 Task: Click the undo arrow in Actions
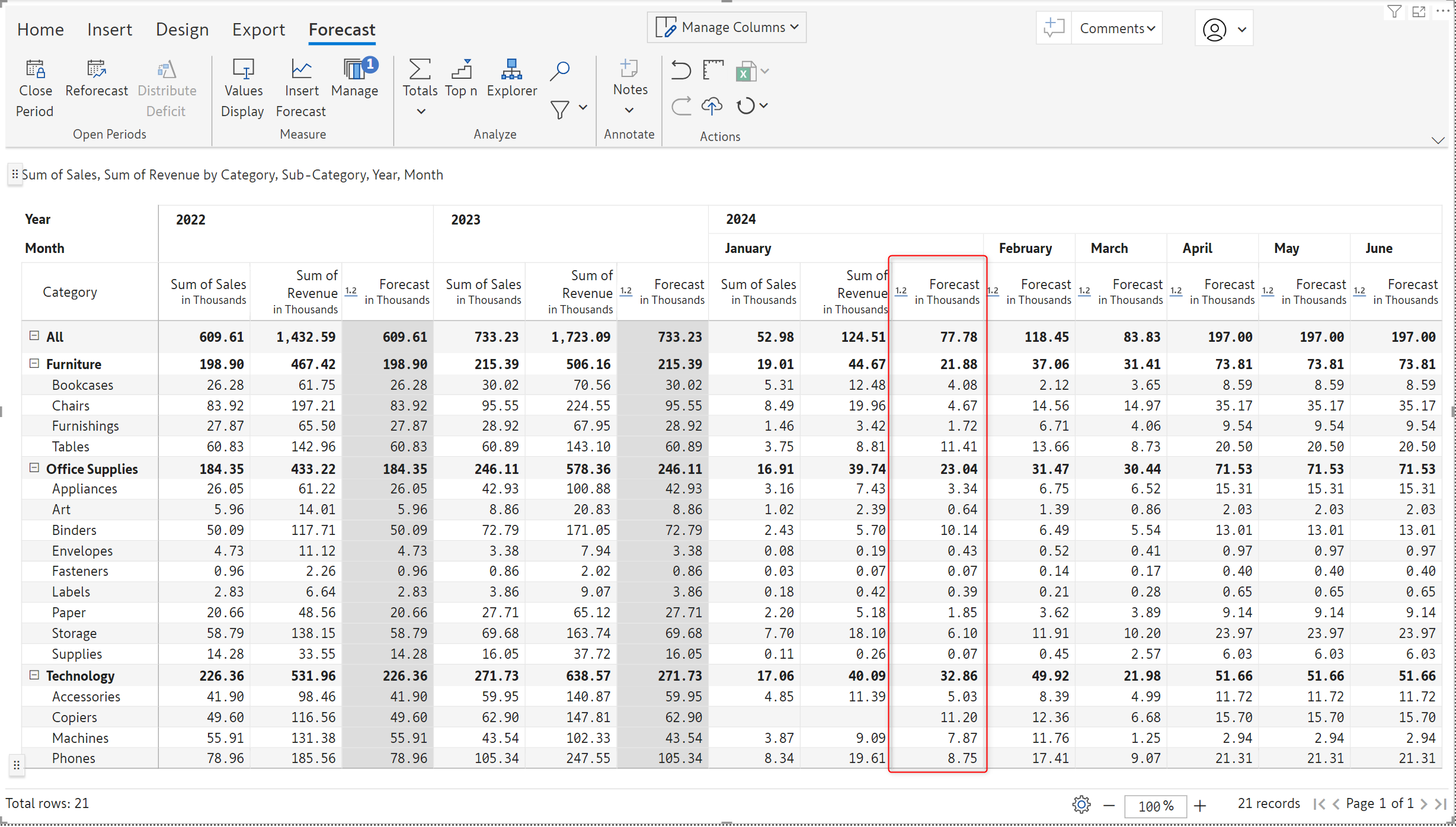(x=681, y=70)
